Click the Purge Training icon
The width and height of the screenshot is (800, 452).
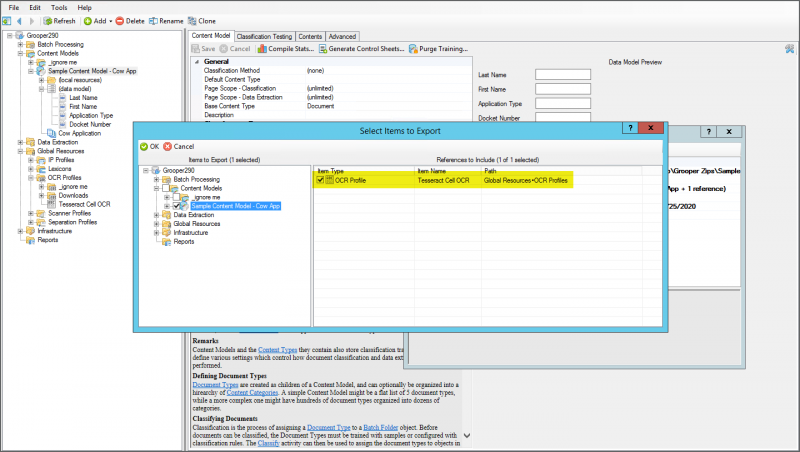click(x=413, y=48)
